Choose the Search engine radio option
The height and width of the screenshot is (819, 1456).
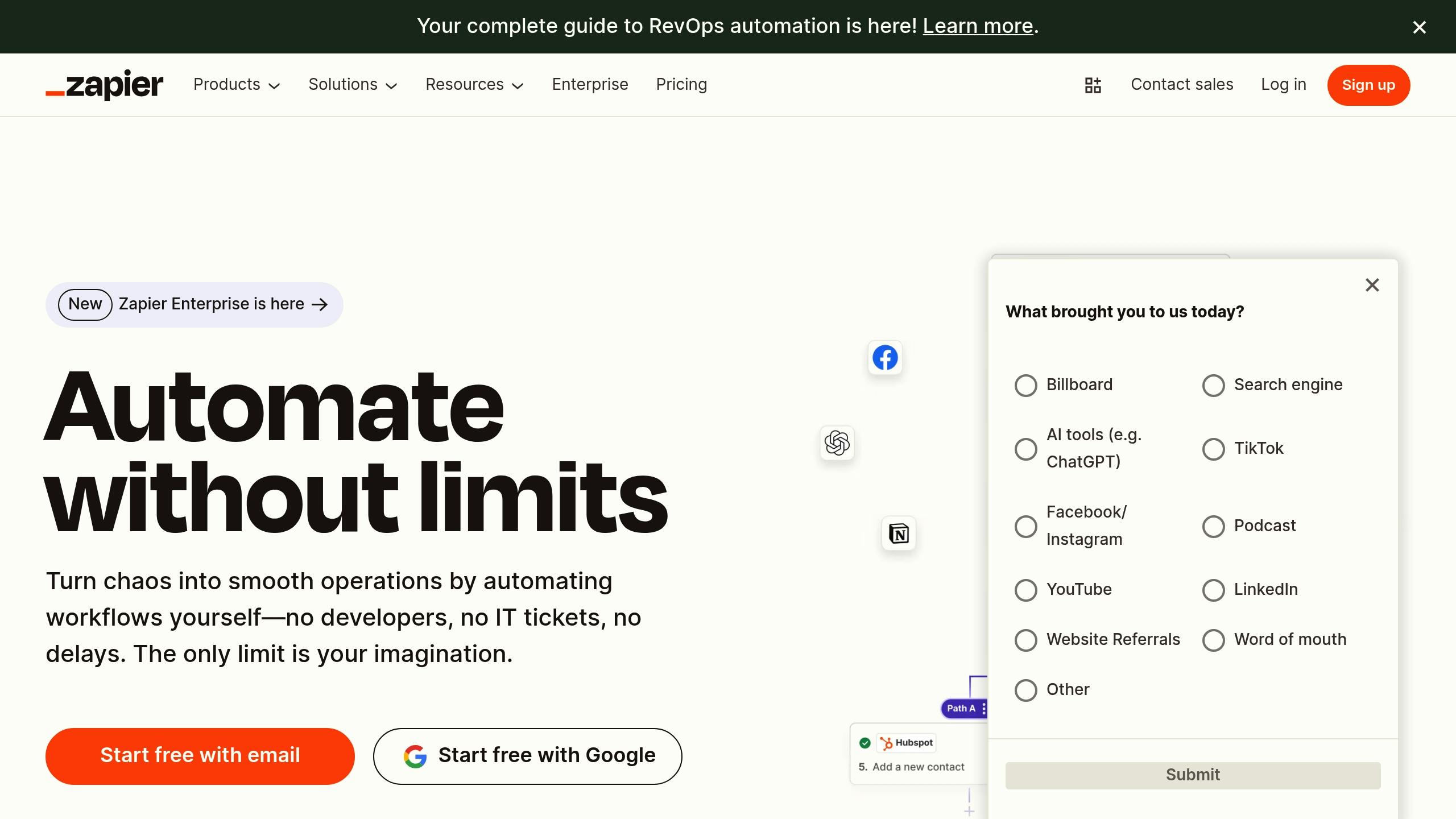[1213, 385]
